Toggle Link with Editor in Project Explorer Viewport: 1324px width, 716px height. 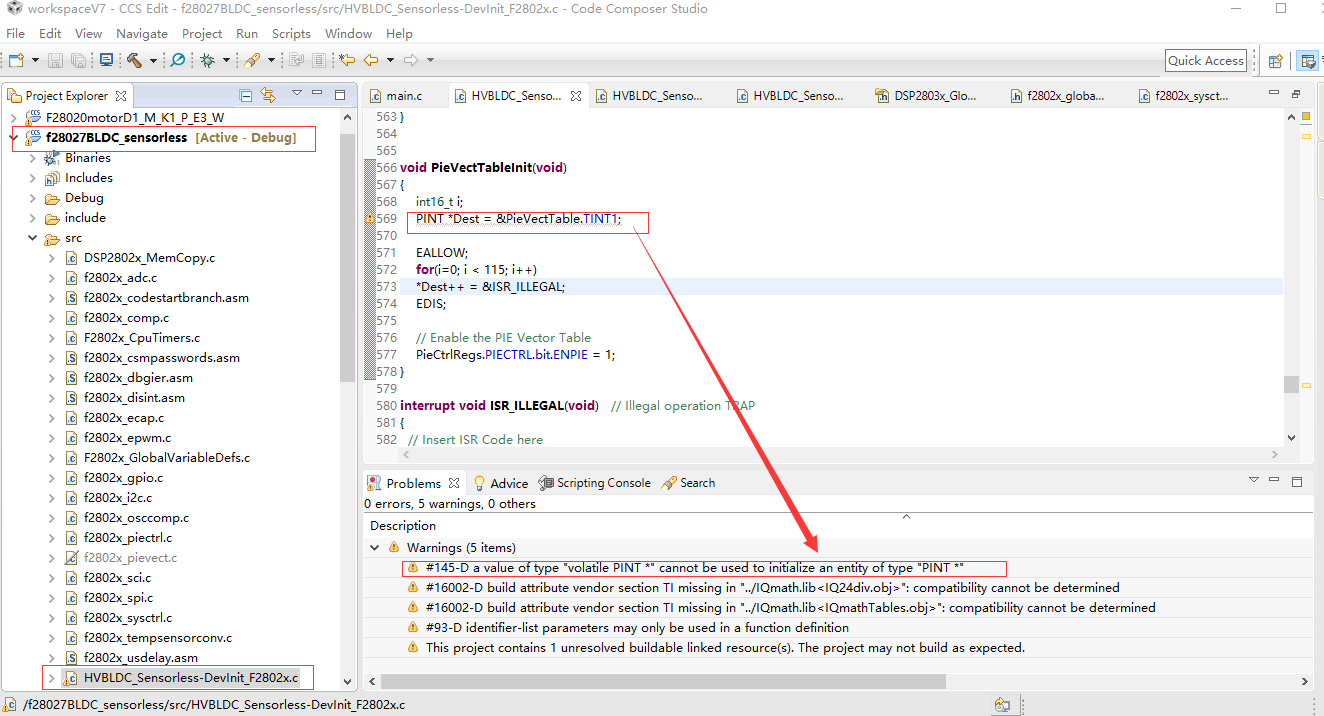click(268, 95)
